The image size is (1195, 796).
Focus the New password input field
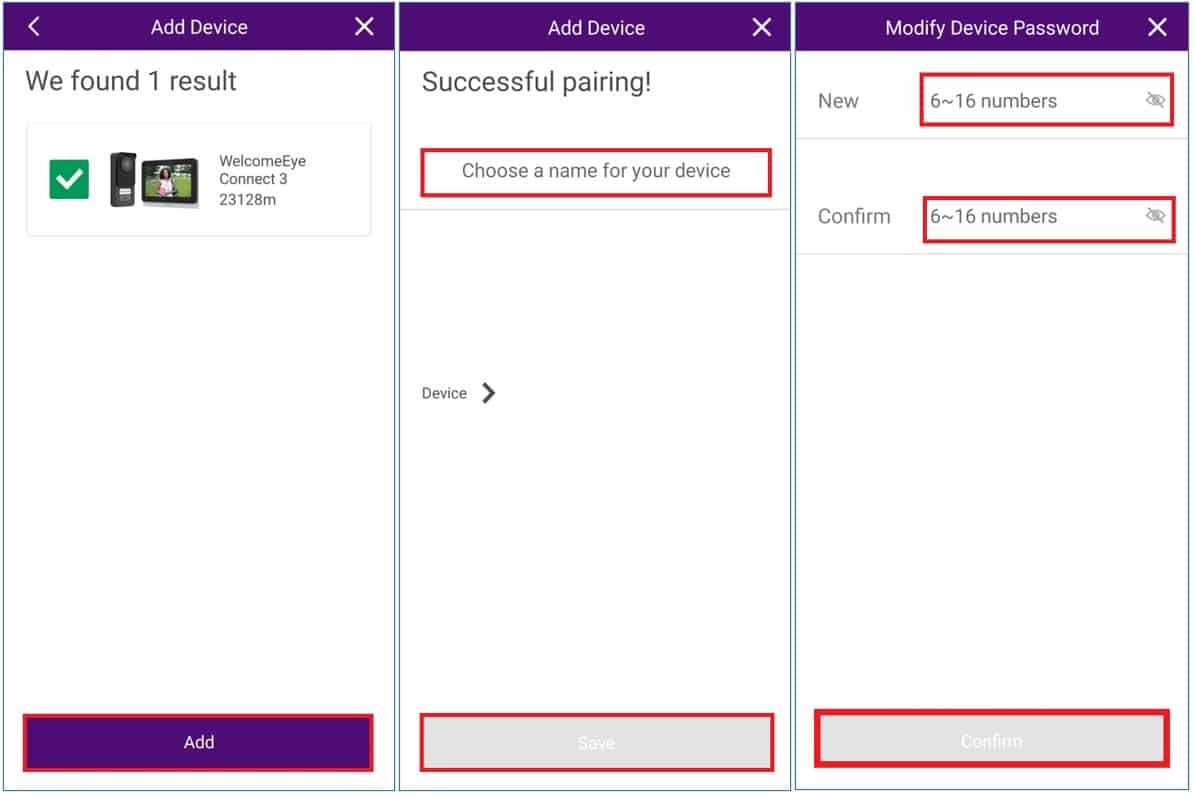(x=1046, y=100)
